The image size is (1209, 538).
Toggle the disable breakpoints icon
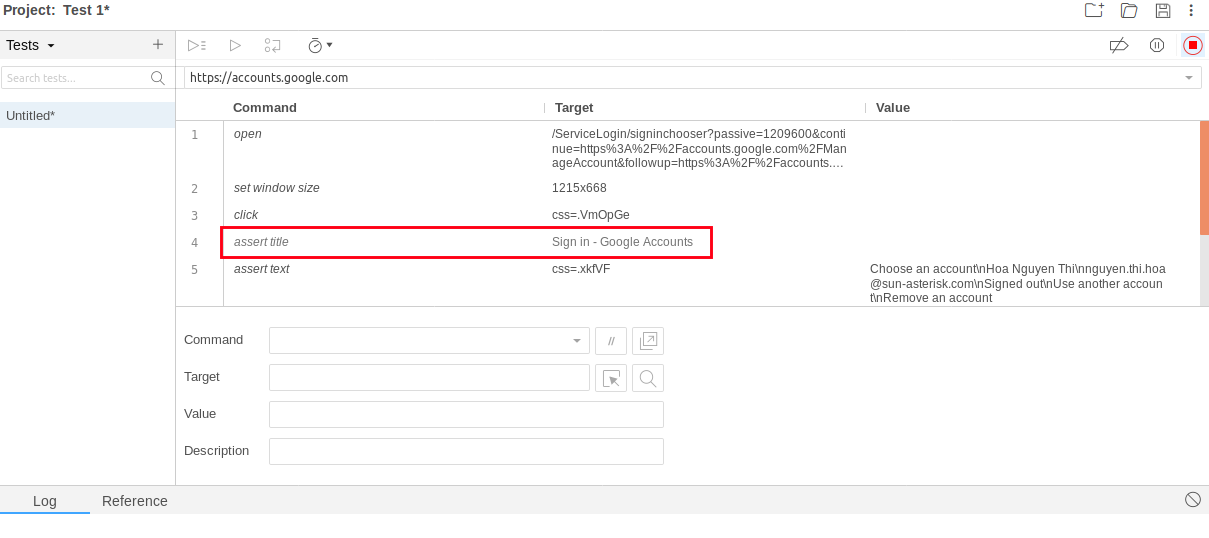pyautogui.click(x=1119, y=45)
